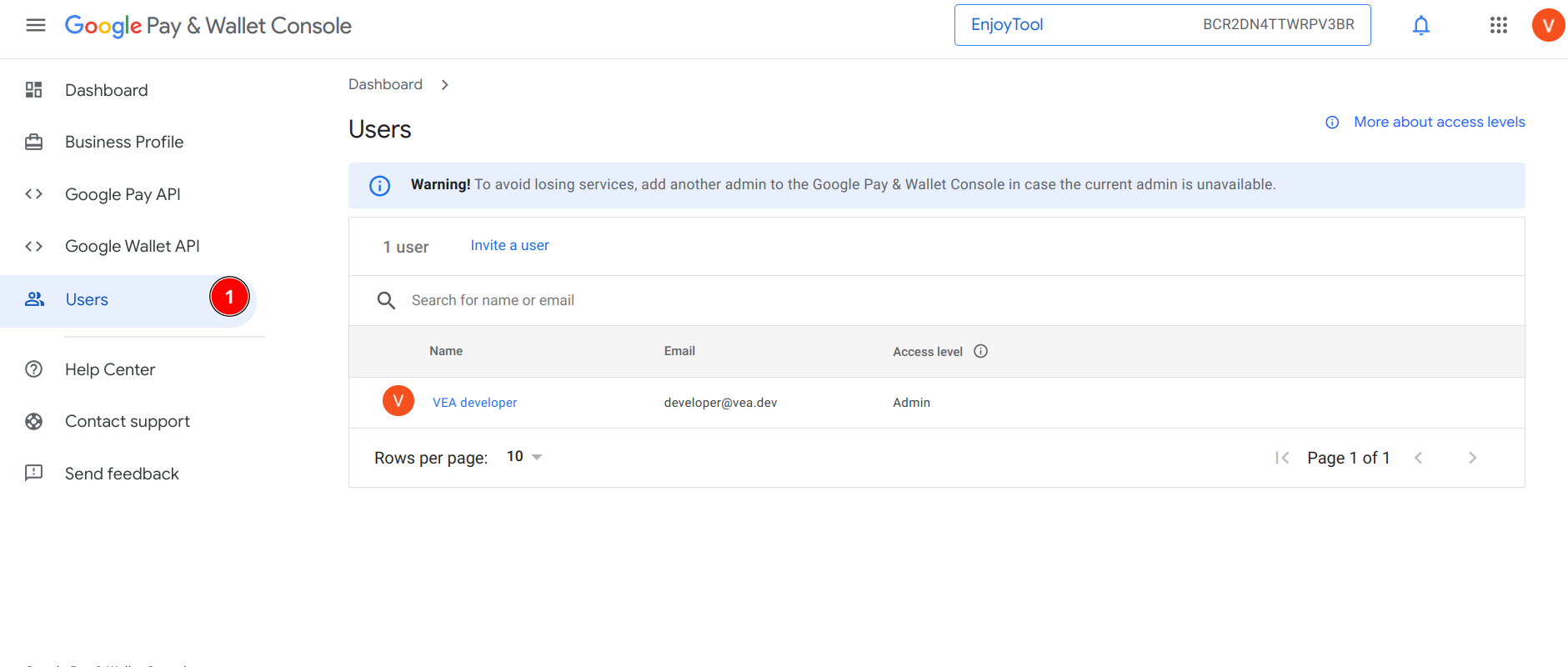The width and height of the screenshot is (1568, 667).
Task: Open account avatar in top bar
Action: pyautogui.click(x=1548, y=25)
